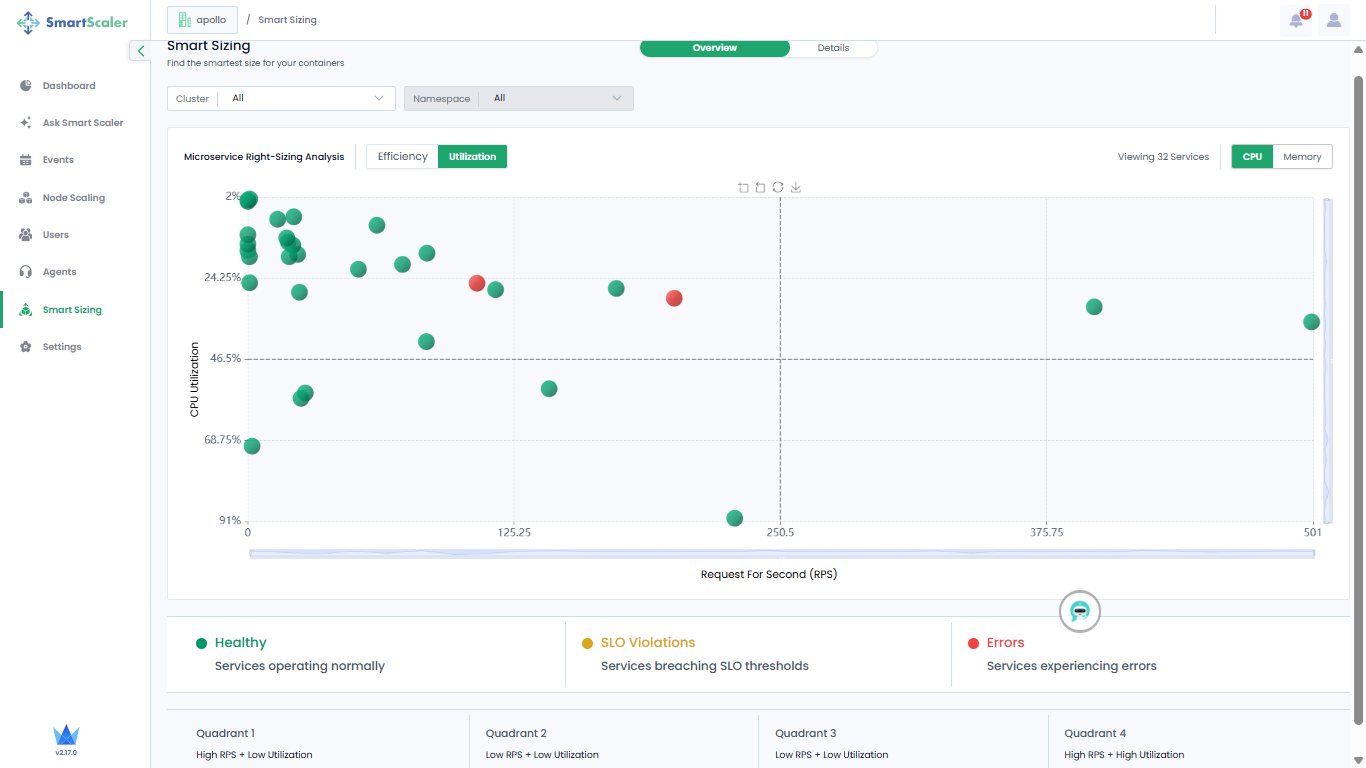Open the notifications bell

(1296, 20)
